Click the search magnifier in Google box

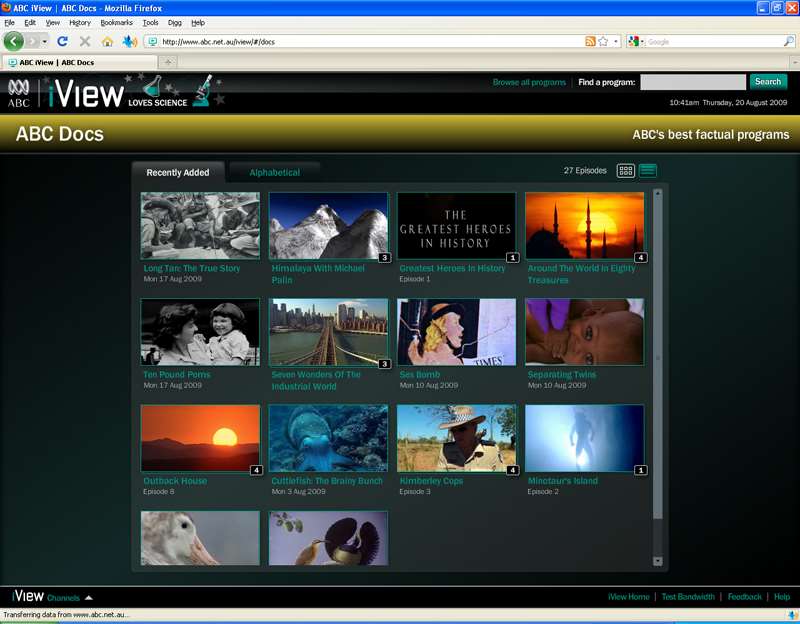pos(789,41)
